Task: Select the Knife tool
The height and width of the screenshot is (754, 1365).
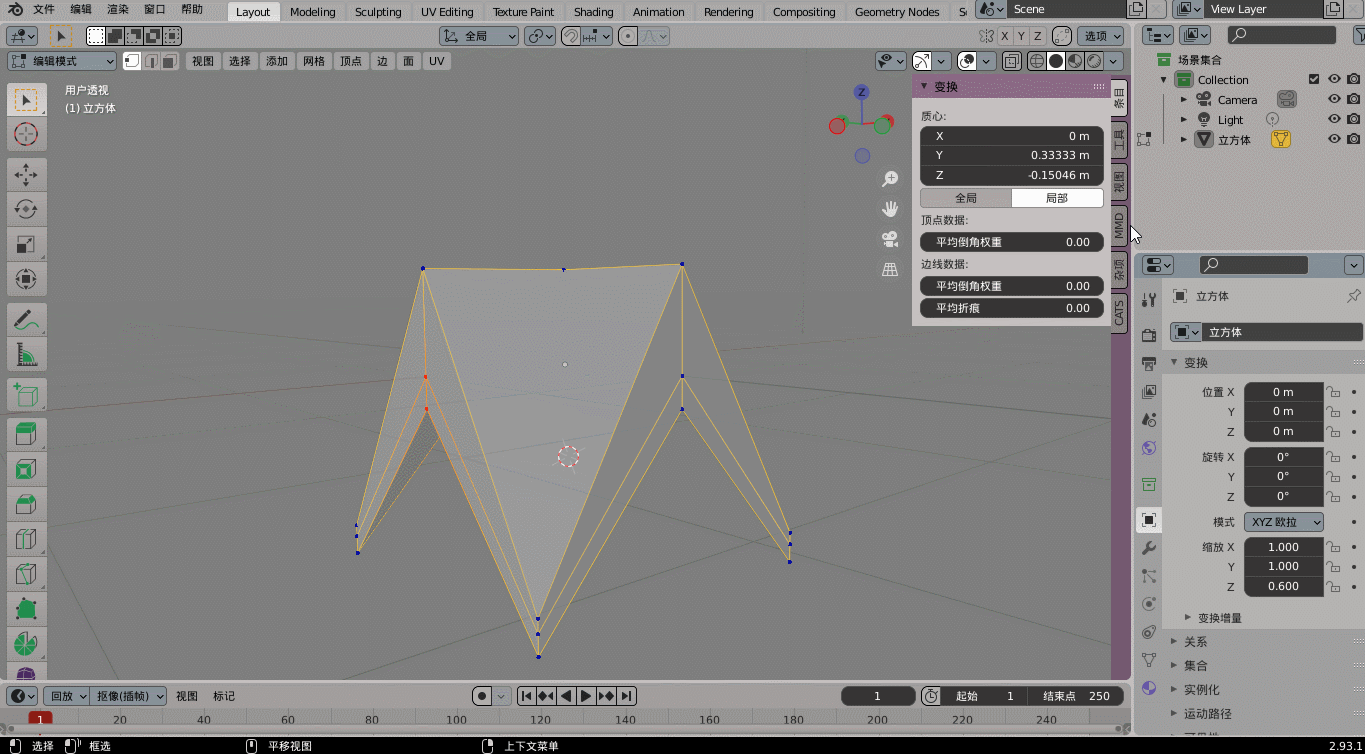Action: point(27,573)
